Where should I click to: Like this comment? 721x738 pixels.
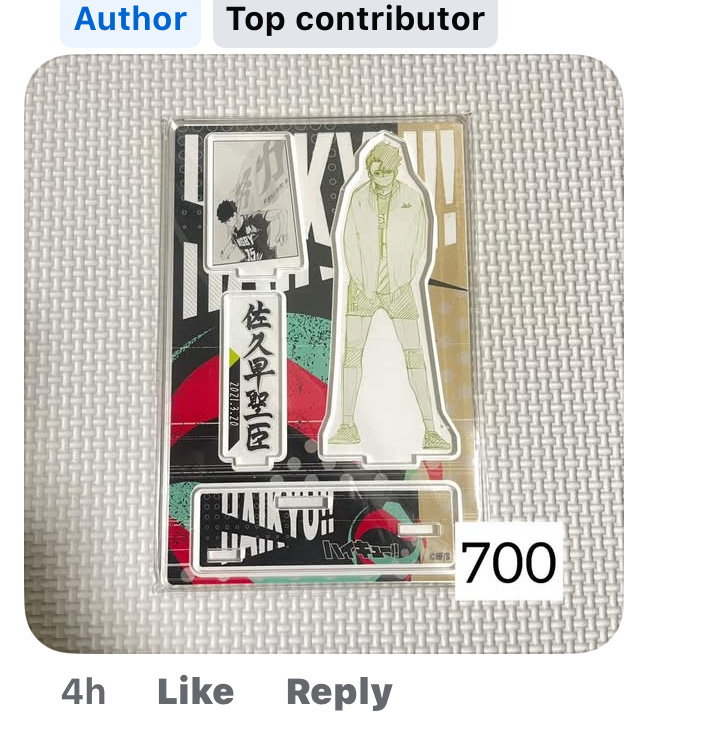pos(195,691)
